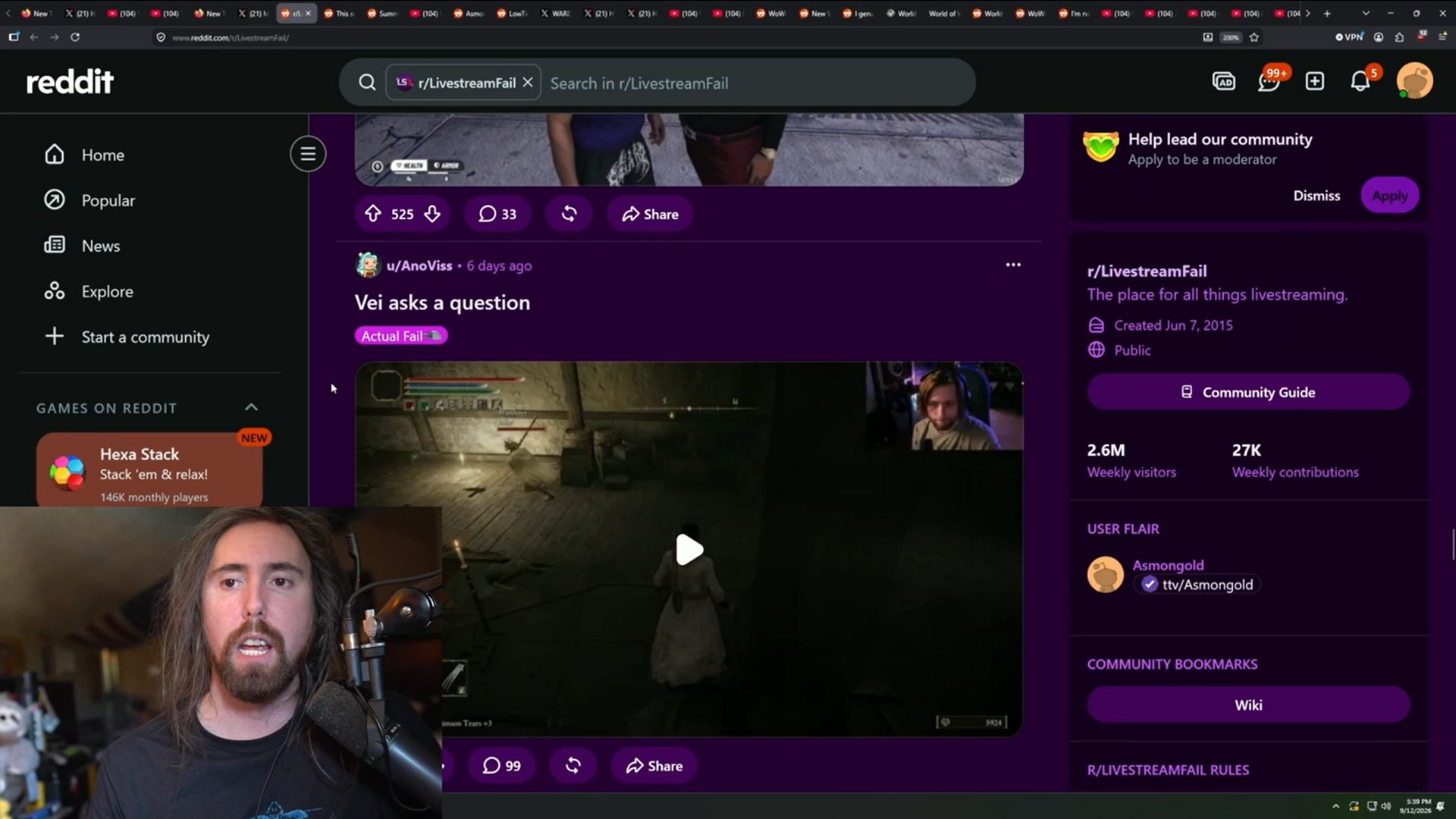Open the Advertise on Reddit icon
The width and height of the screenshot is (1456, 819).
1223,81
